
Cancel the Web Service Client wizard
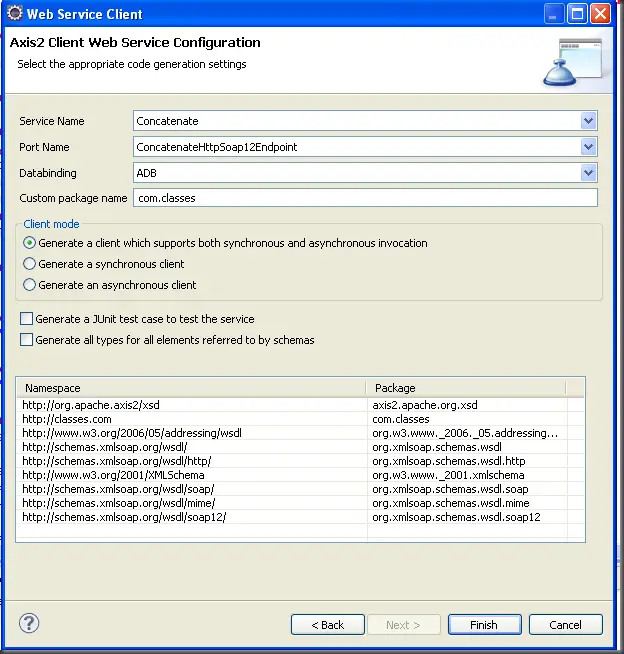pyautogui.click(x=566, y=624)
